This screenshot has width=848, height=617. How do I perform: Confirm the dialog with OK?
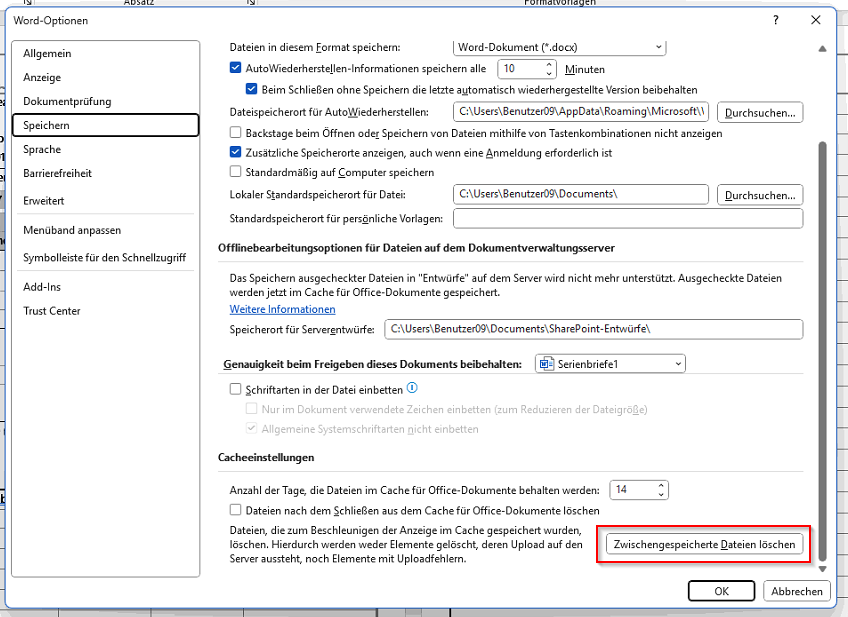pos(721,591)
